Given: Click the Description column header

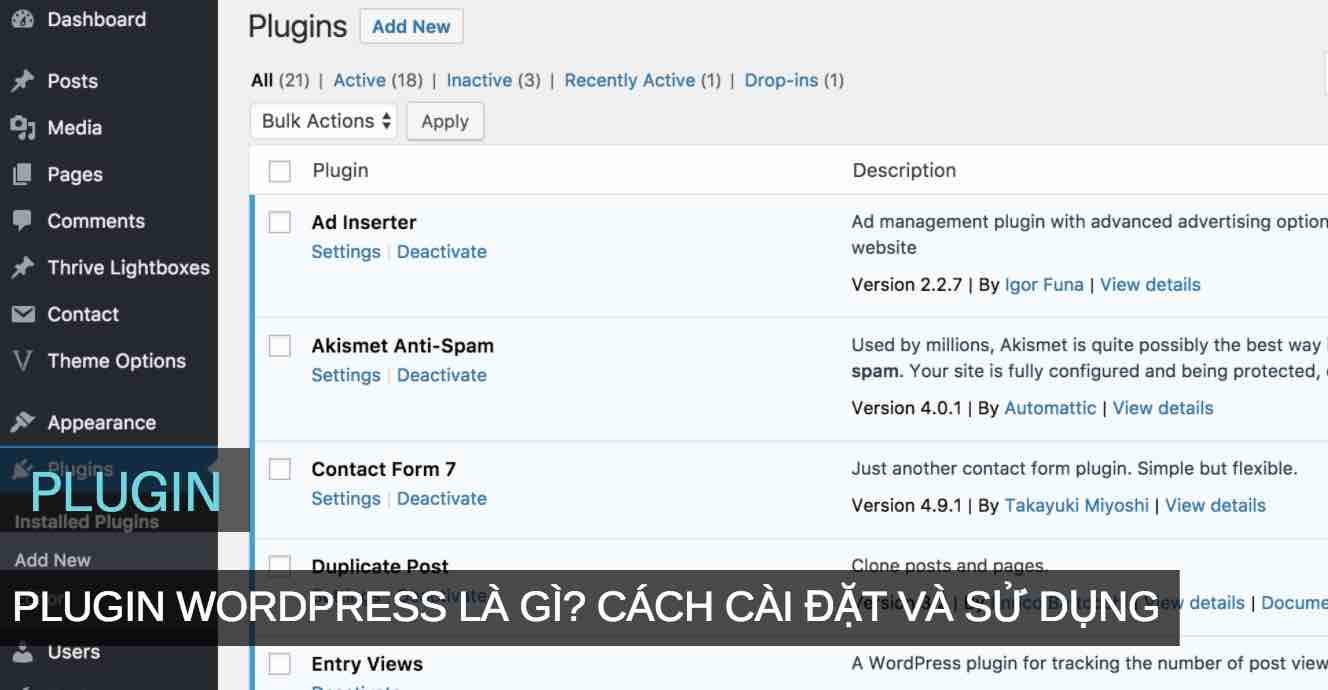Looking at the screenshot, I should coord(904,171).
